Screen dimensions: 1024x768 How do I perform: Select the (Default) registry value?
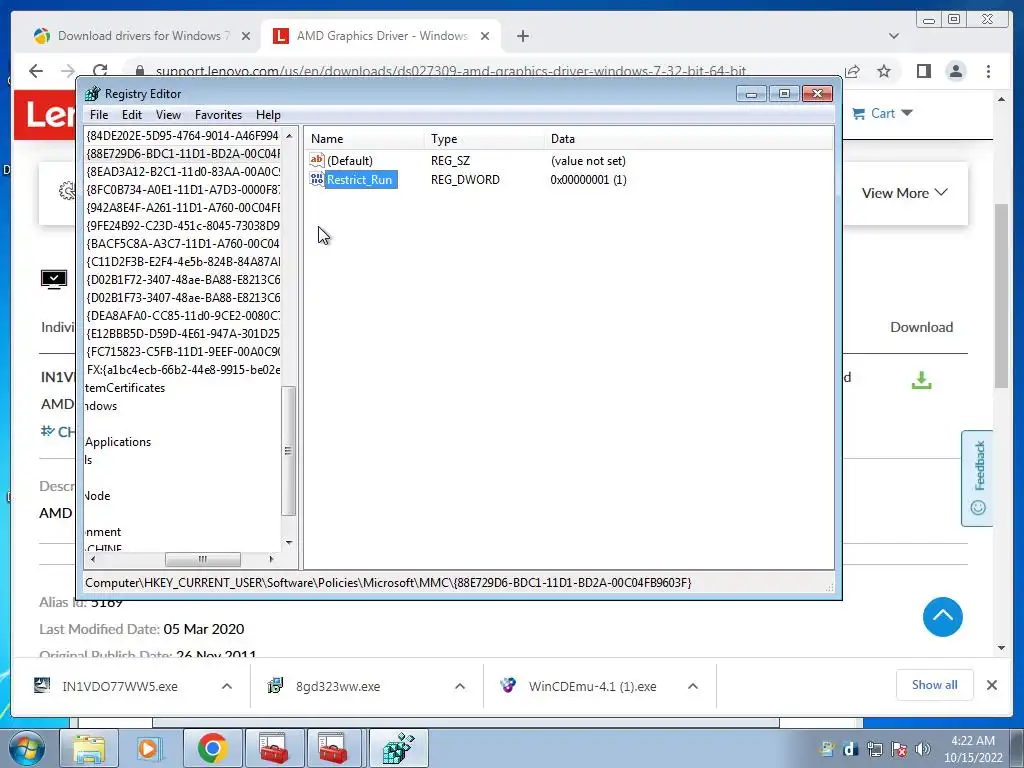(349, 161)
